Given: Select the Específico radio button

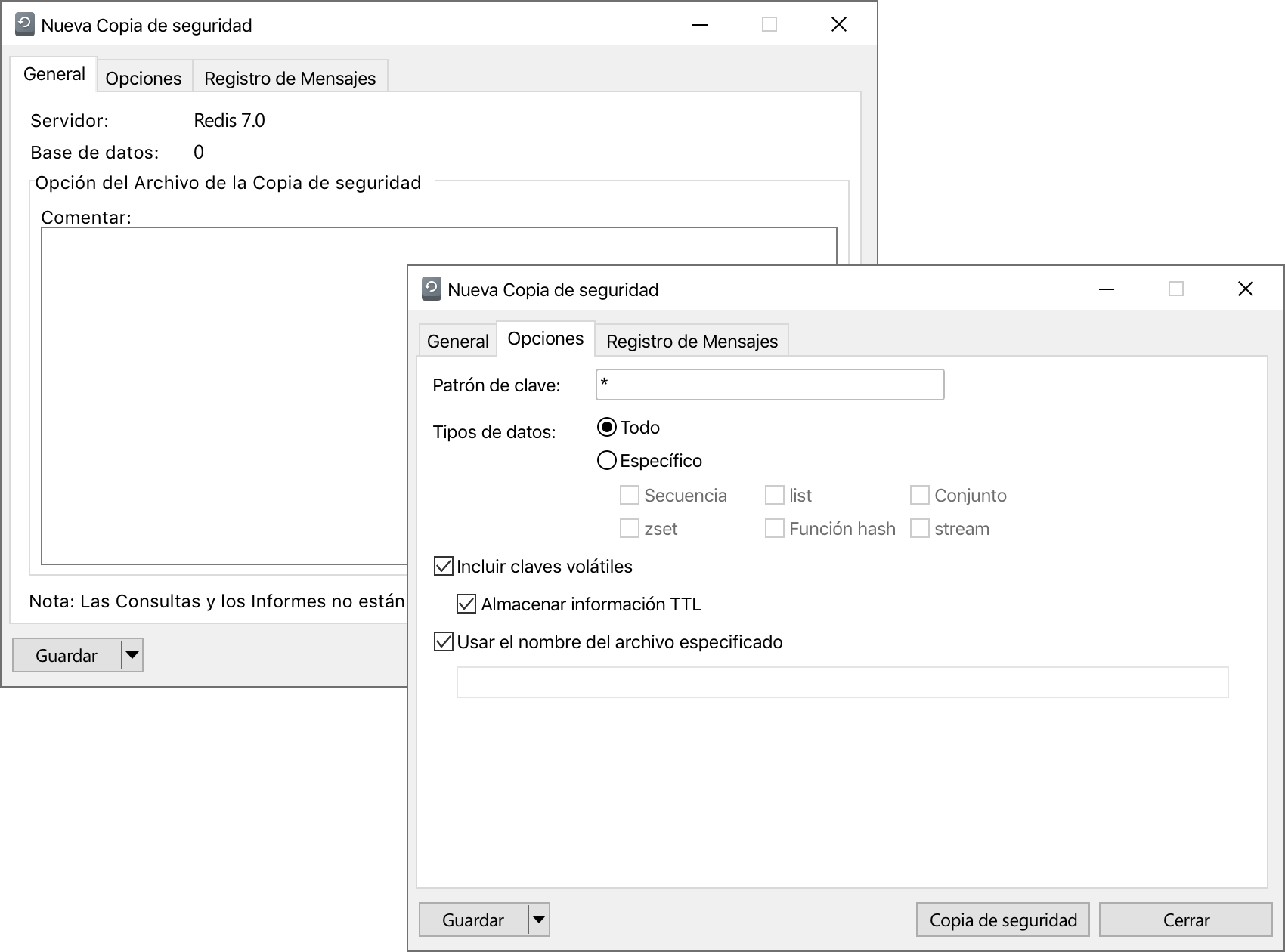Looking at the screenshot, I should 605,459.
